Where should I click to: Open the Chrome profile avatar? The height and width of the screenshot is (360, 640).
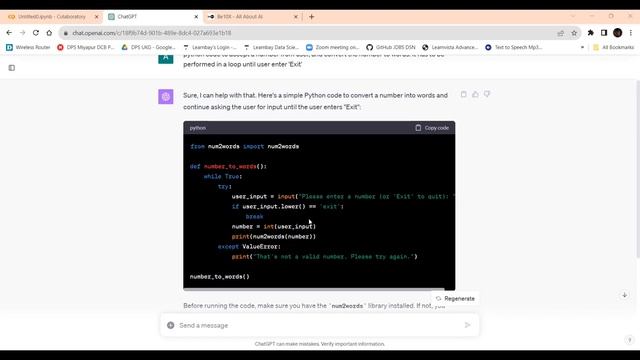(618, 33)
